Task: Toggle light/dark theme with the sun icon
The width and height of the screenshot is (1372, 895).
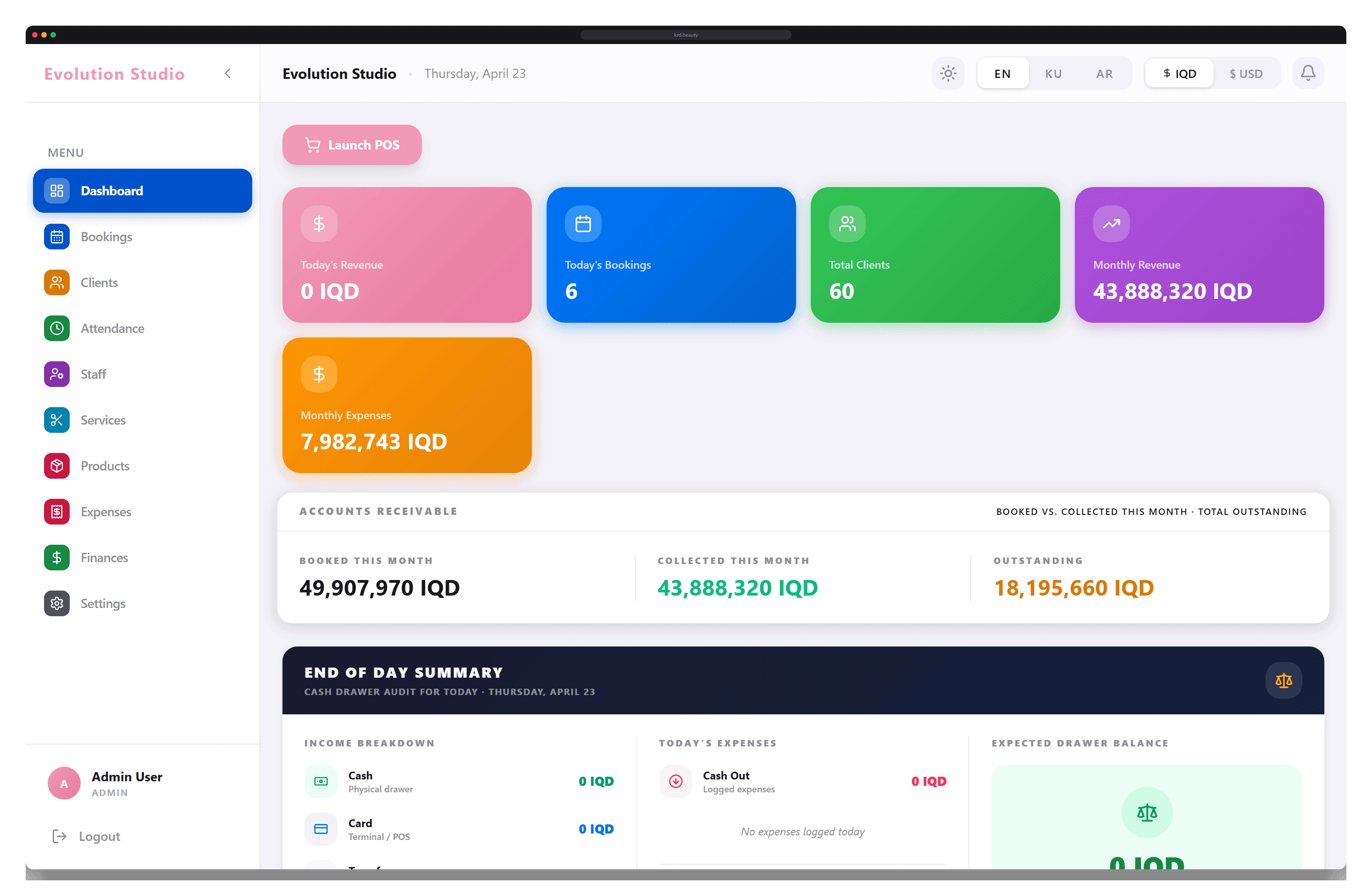Action: pos(948,72)
